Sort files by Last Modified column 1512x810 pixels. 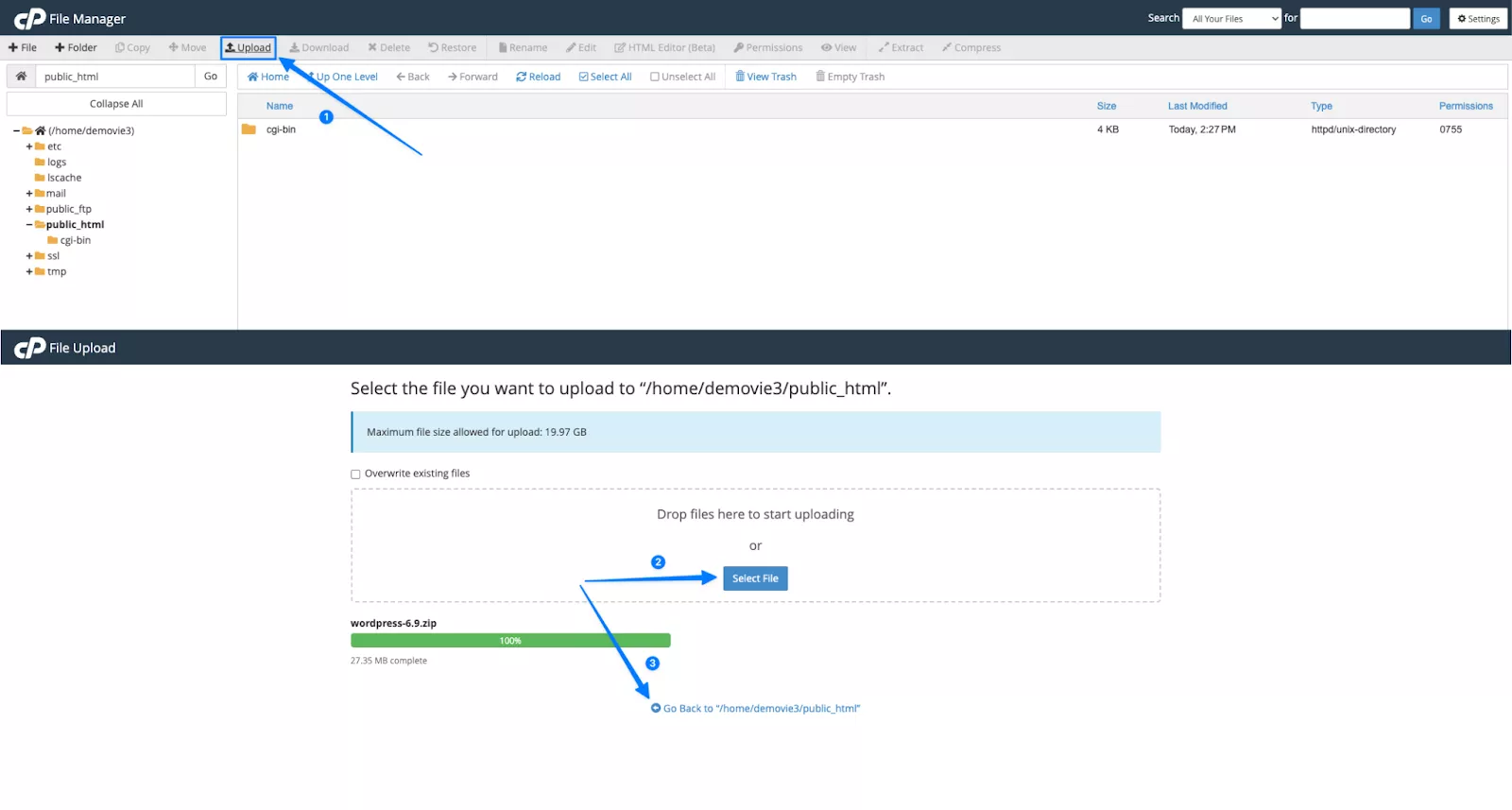[x=1197, y=106]
